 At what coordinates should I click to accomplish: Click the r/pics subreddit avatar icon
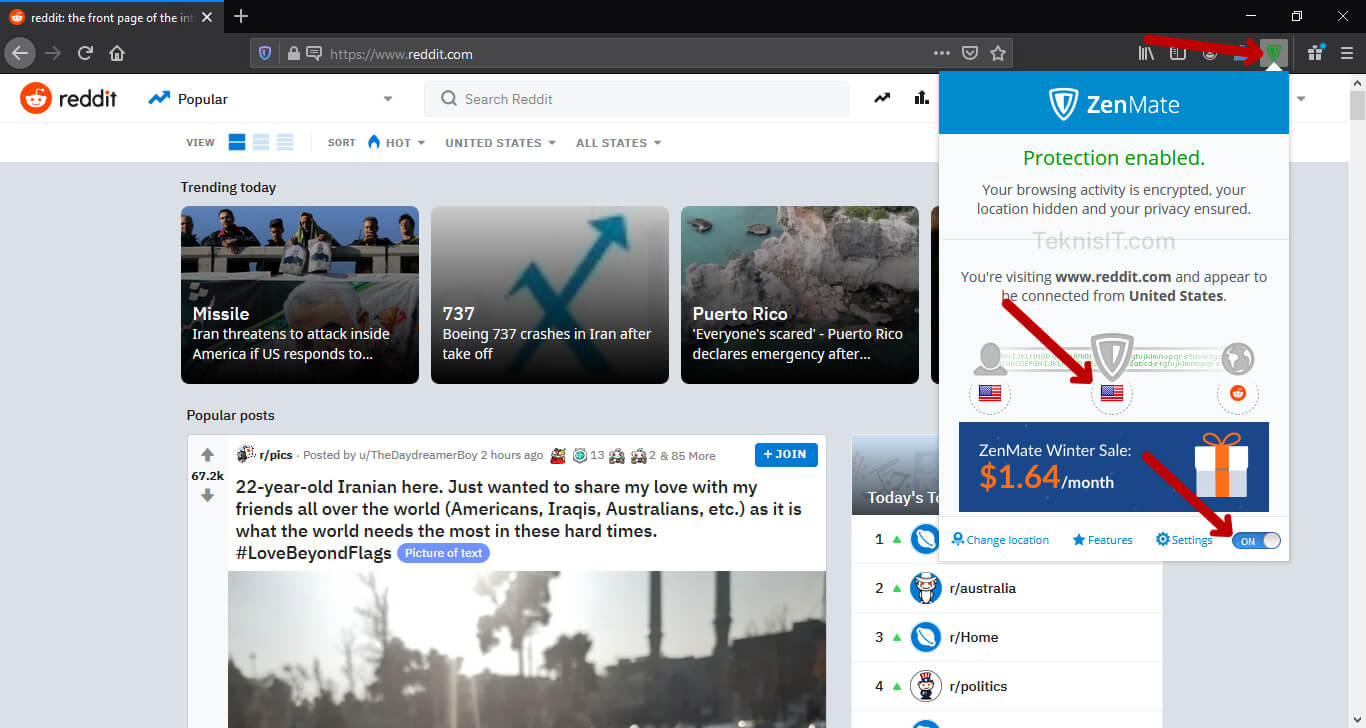coord(245,454)
